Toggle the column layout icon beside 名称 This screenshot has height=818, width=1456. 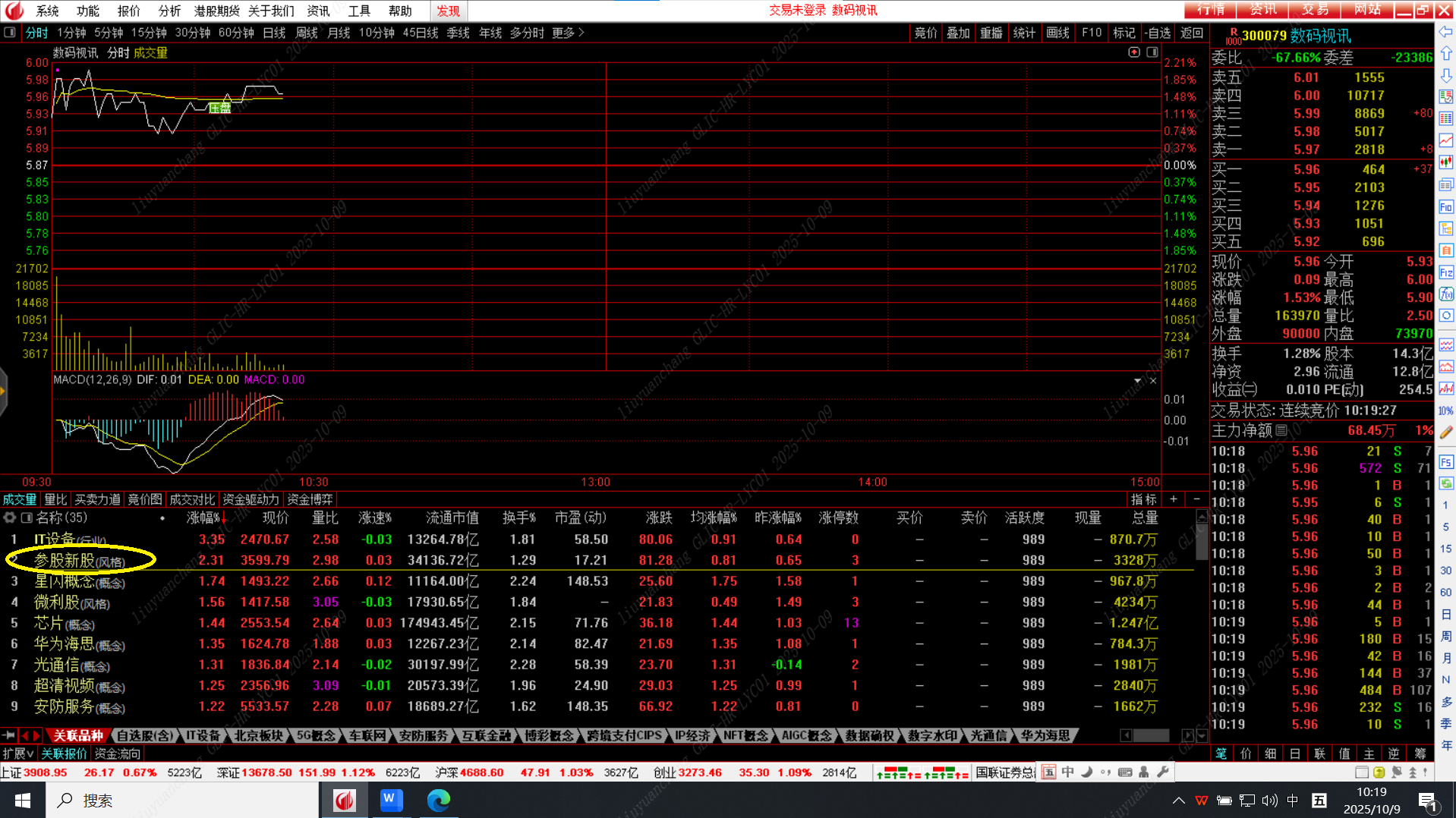[x=27, y=518]
